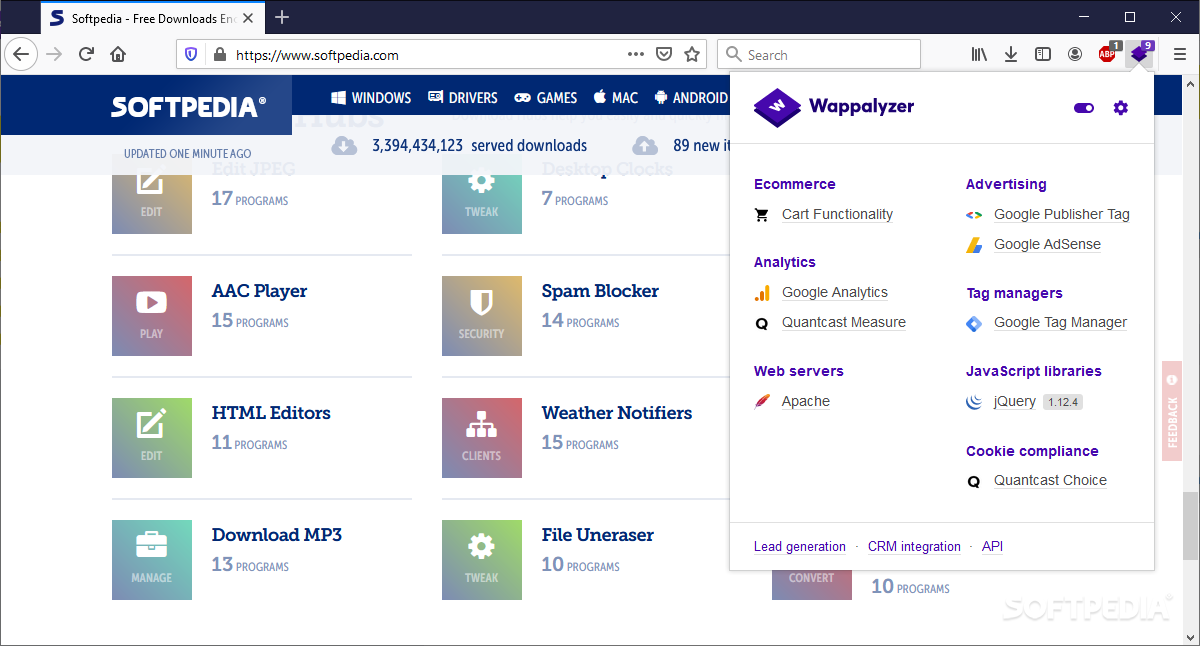Image resolution: width=1200 pixels, height=646 pixels.
Task: Click the browser Forward arrow button
Action: (54, 54)
